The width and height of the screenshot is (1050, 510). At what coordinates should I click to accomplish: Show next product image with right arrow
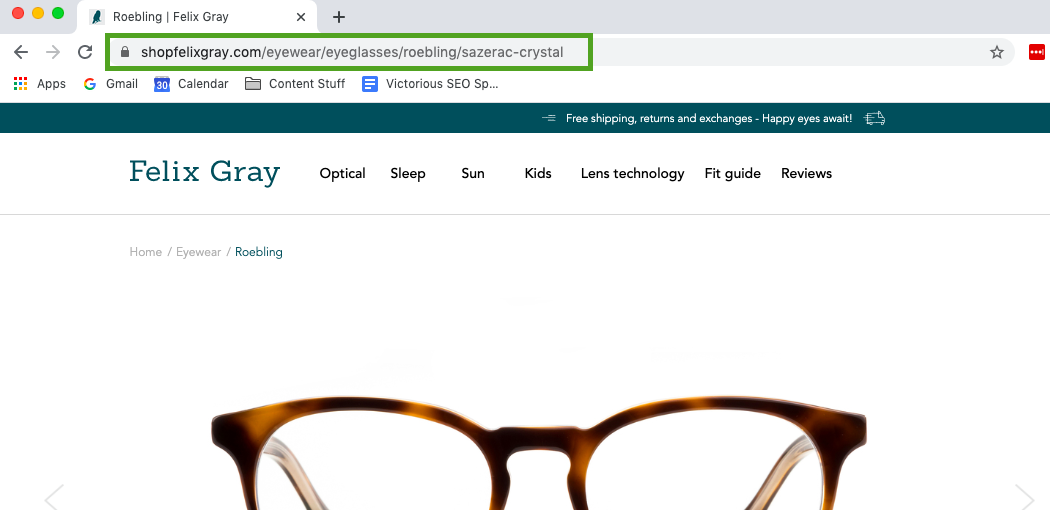[1024, 497]
